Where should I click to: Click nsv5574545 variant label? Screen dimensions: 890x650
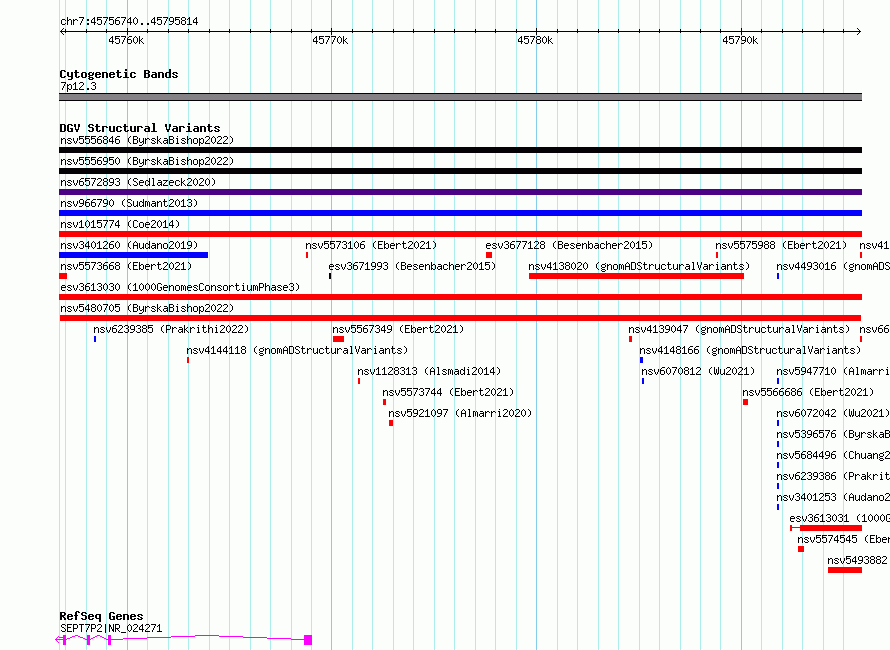(843, 539)
